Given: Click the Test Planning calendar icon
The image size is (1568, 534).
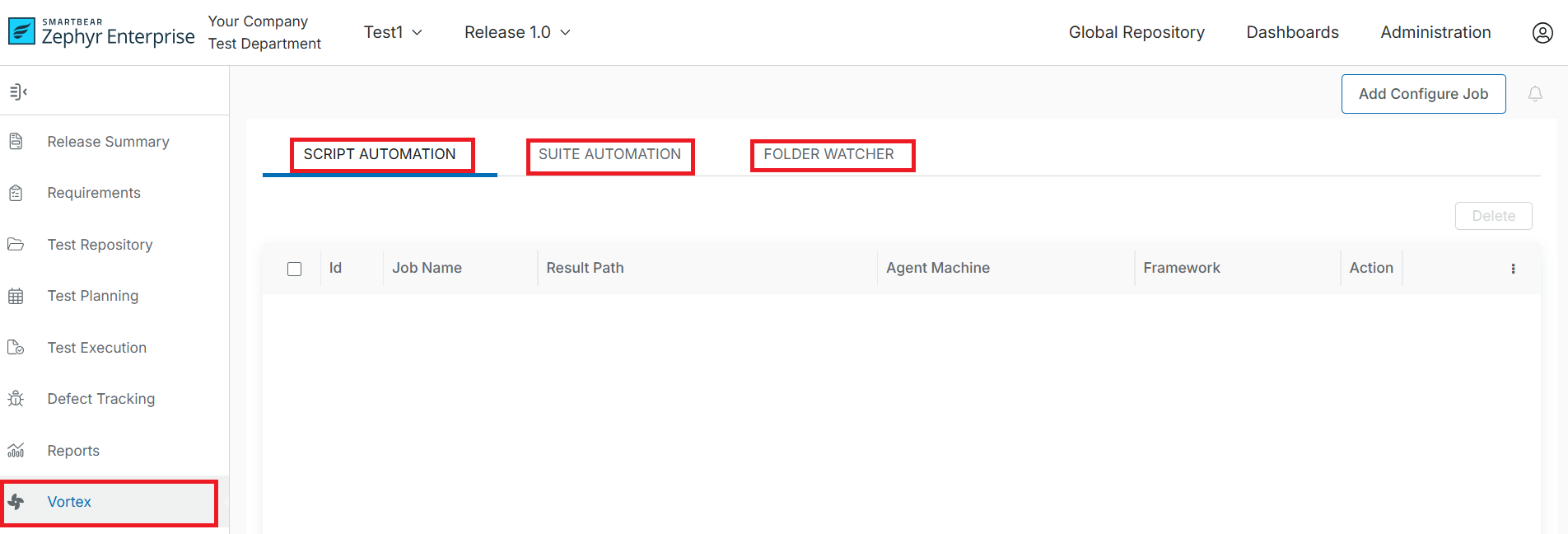Looking at the screenshot, I should tap(16, 296).
